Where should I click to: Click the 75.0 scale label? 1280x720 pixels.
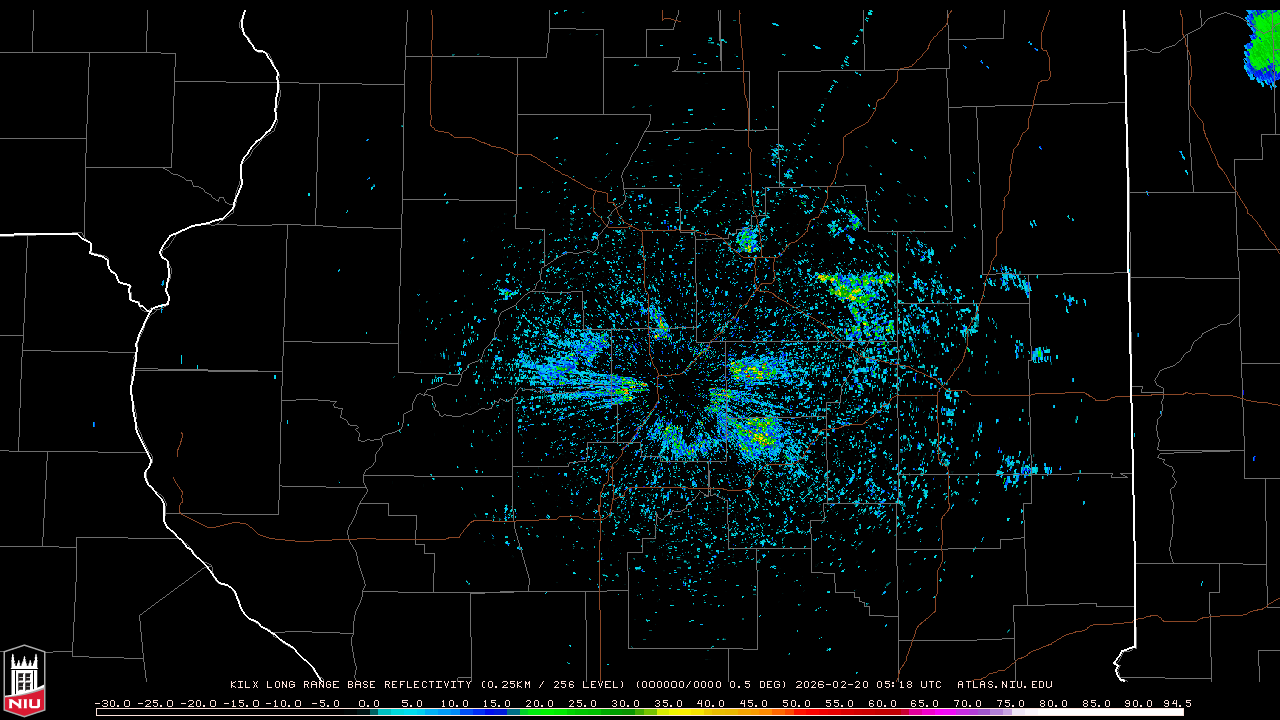pyautogui.click(x=1013, y=704)
